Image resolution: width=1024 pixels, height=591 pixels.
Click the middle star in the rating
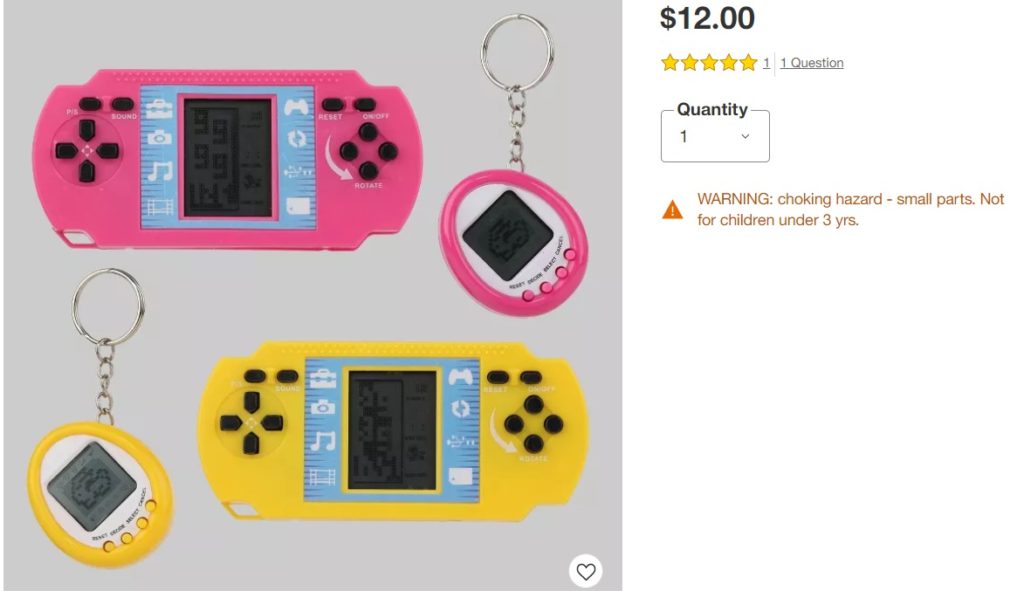pyautogui.click(x=709, y=63)
